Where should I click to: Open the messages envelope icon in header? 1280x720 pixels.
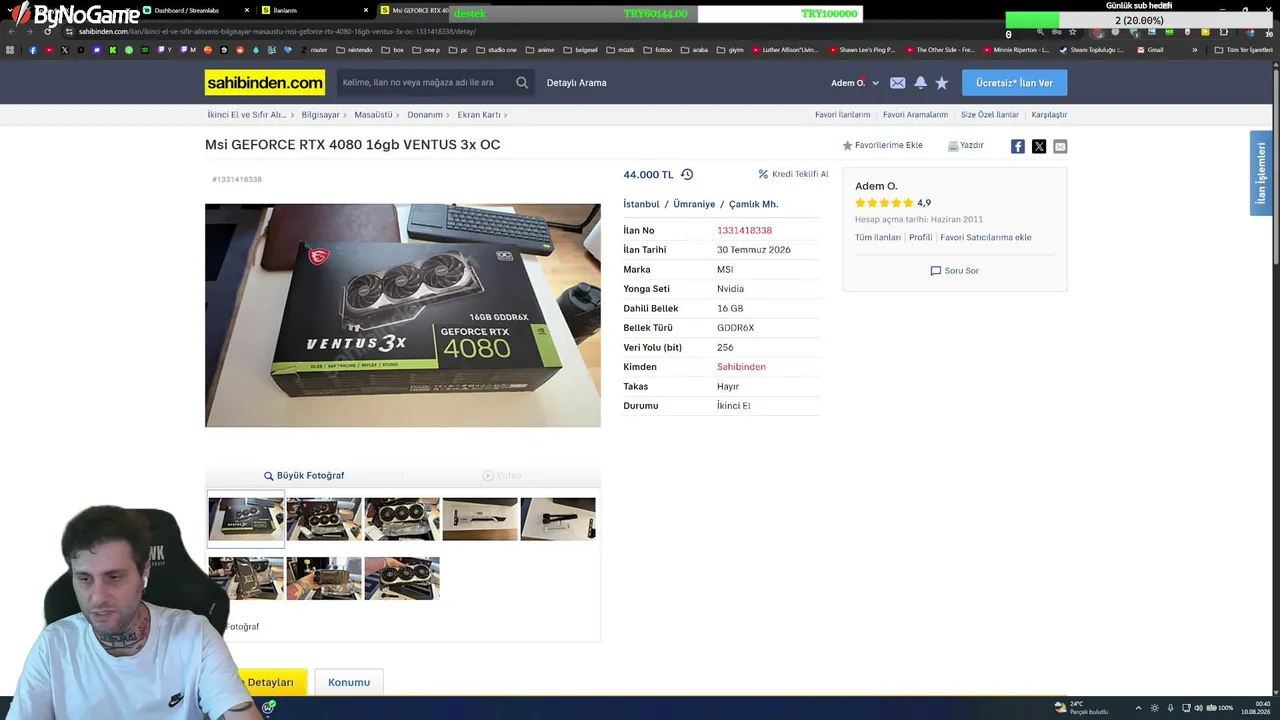click(x=898, y=83)
